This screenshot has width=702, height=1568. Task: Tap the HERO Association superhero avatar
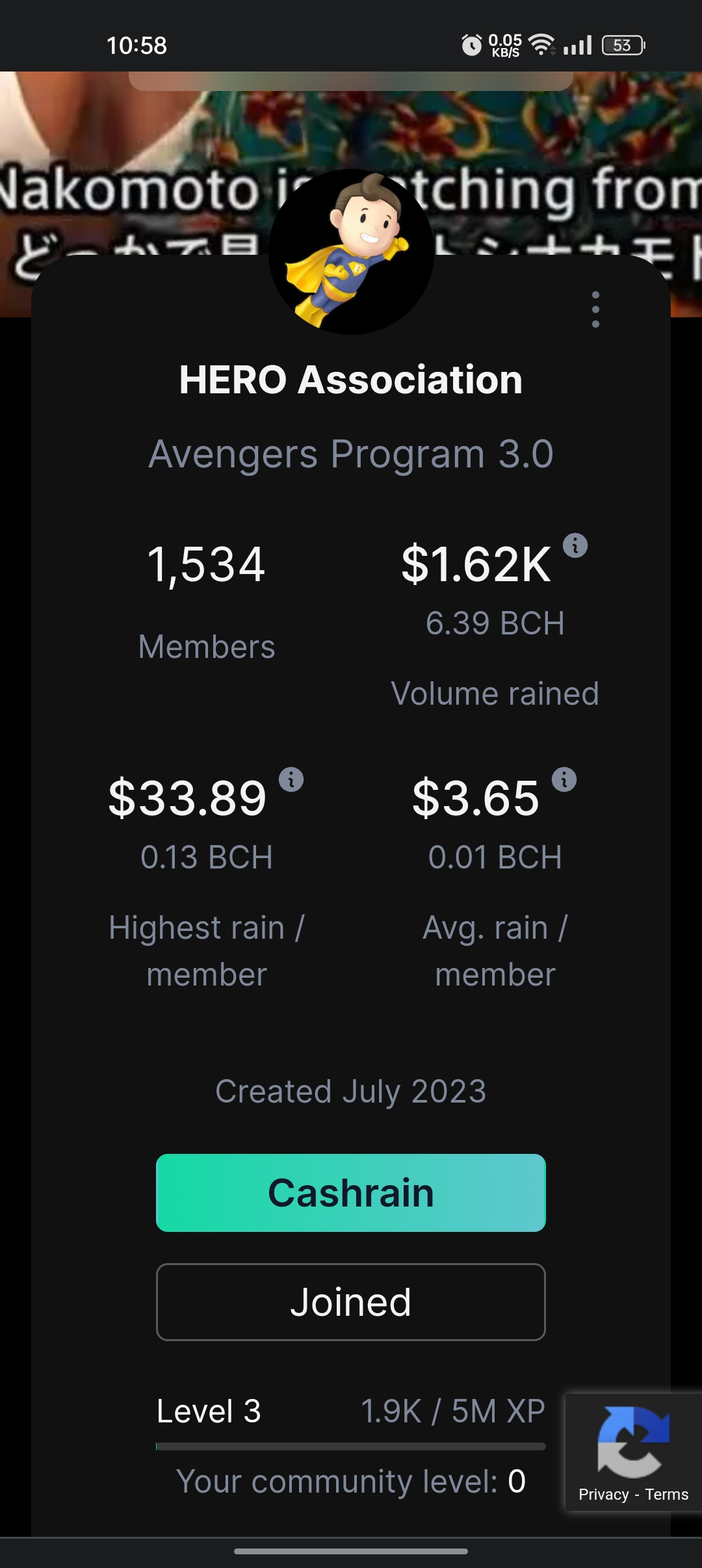(x=351, y=252)
